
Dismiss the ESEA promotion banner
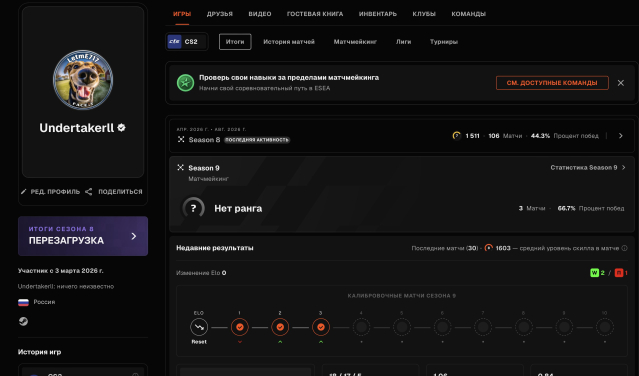[621, 83]
